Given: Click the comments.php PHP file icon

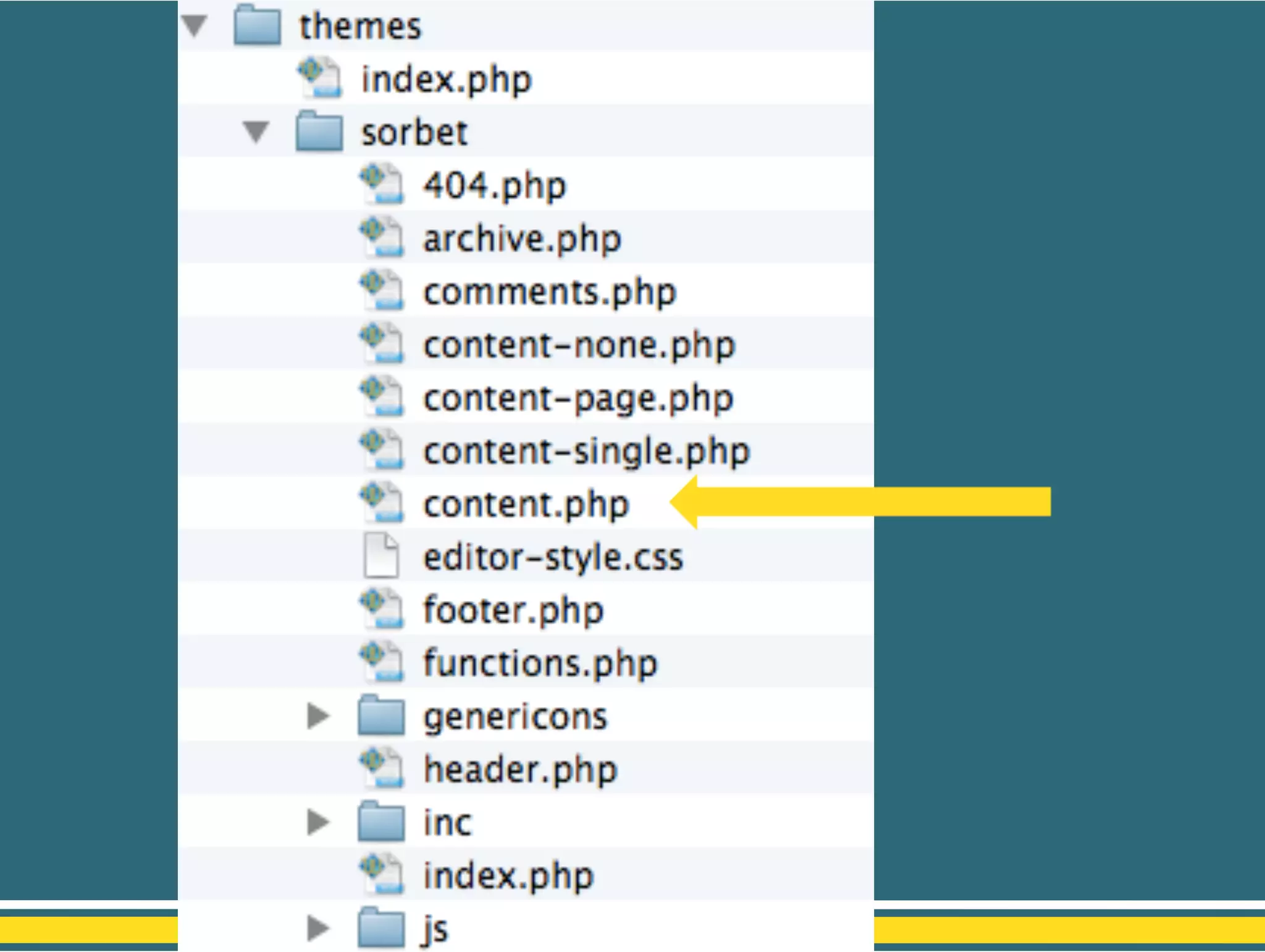Looking at the screenshot, I should (382, 290).
